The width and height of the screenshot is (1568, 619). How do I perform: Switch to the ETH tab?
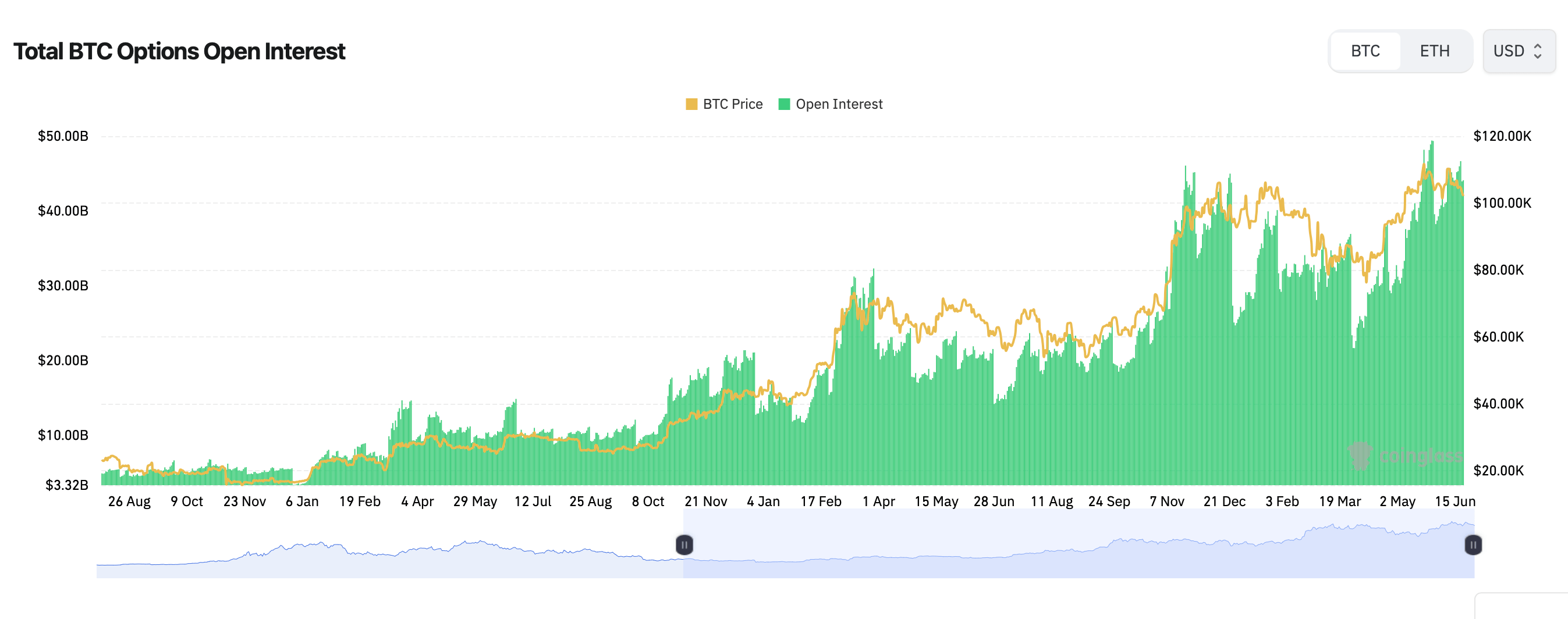pyautogui.click(x=1434, y=51)
